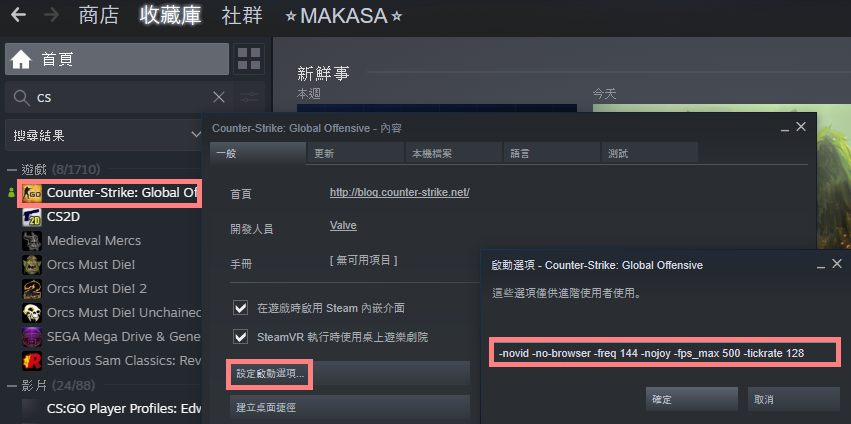This screenshot has height=424, width=851.
Task: Click the launch options text field
Action: pyautogui.click(x=665, y=353)
